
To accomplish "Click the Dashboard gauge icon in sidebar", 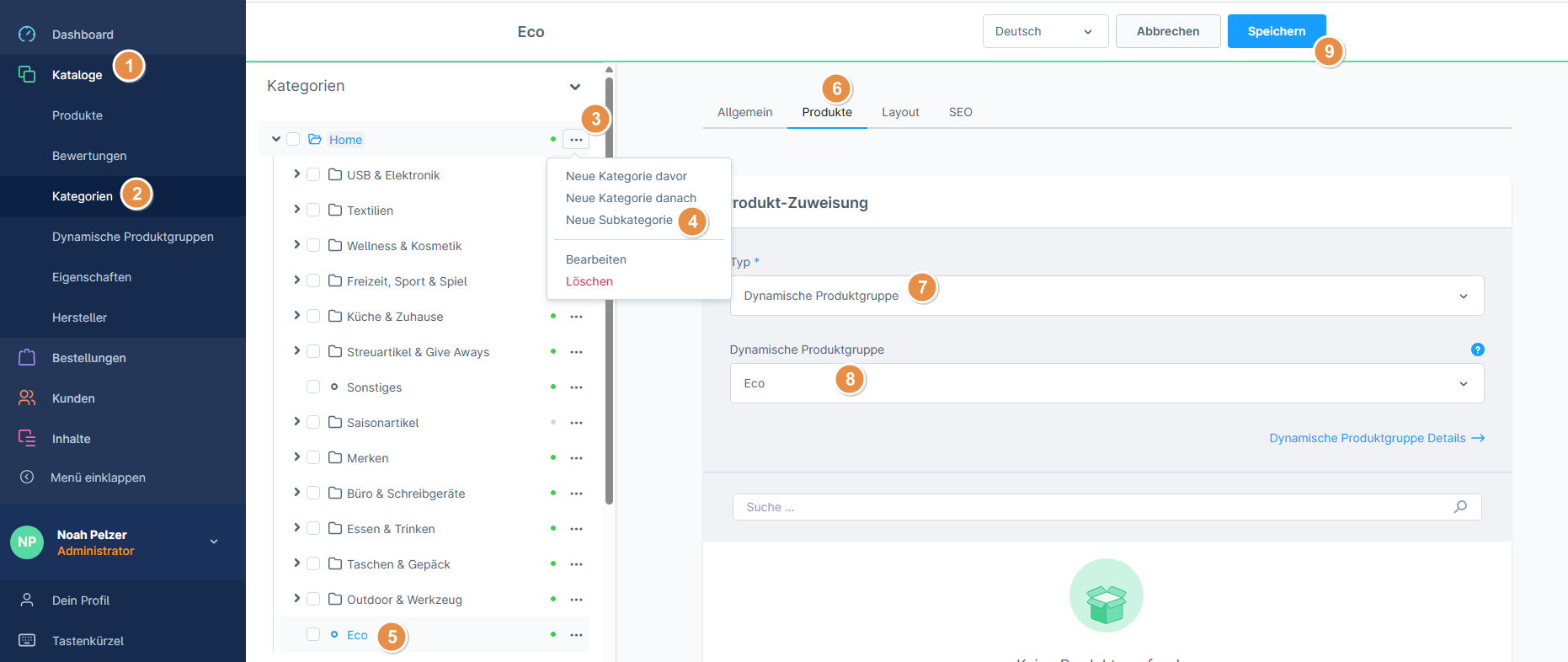I will coord(27,34).
